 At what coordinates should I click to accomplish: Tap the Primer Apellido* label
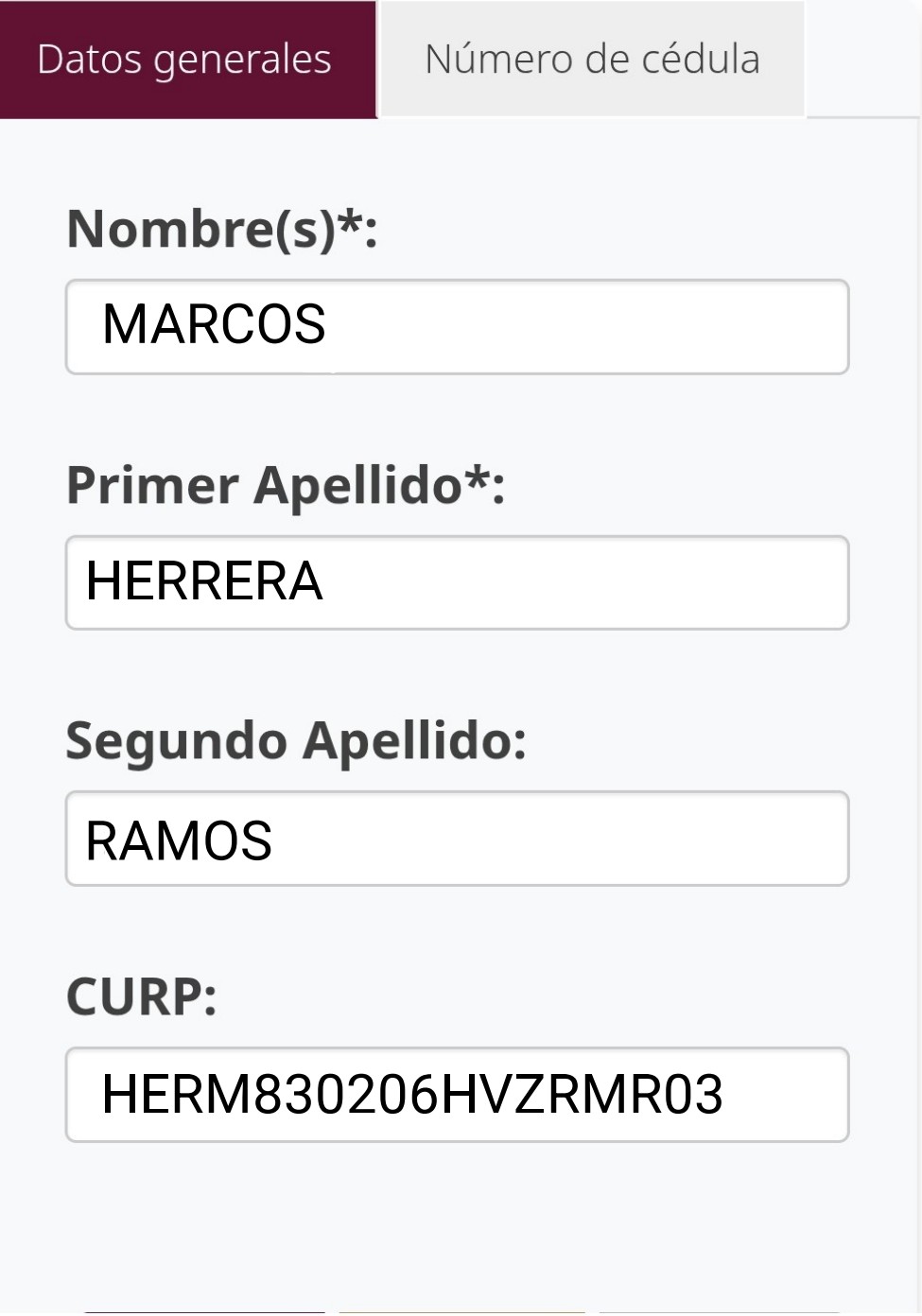[265, 486]
